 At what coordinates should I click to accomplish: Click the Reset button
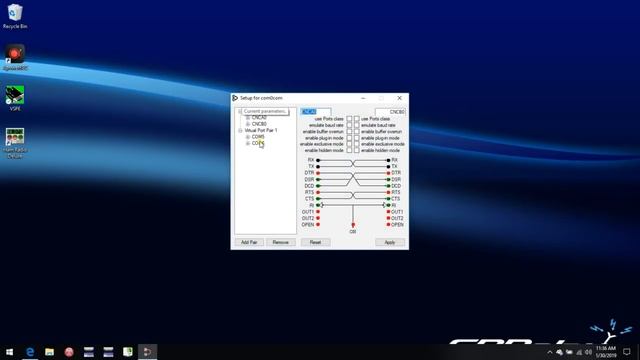(316, 242)
